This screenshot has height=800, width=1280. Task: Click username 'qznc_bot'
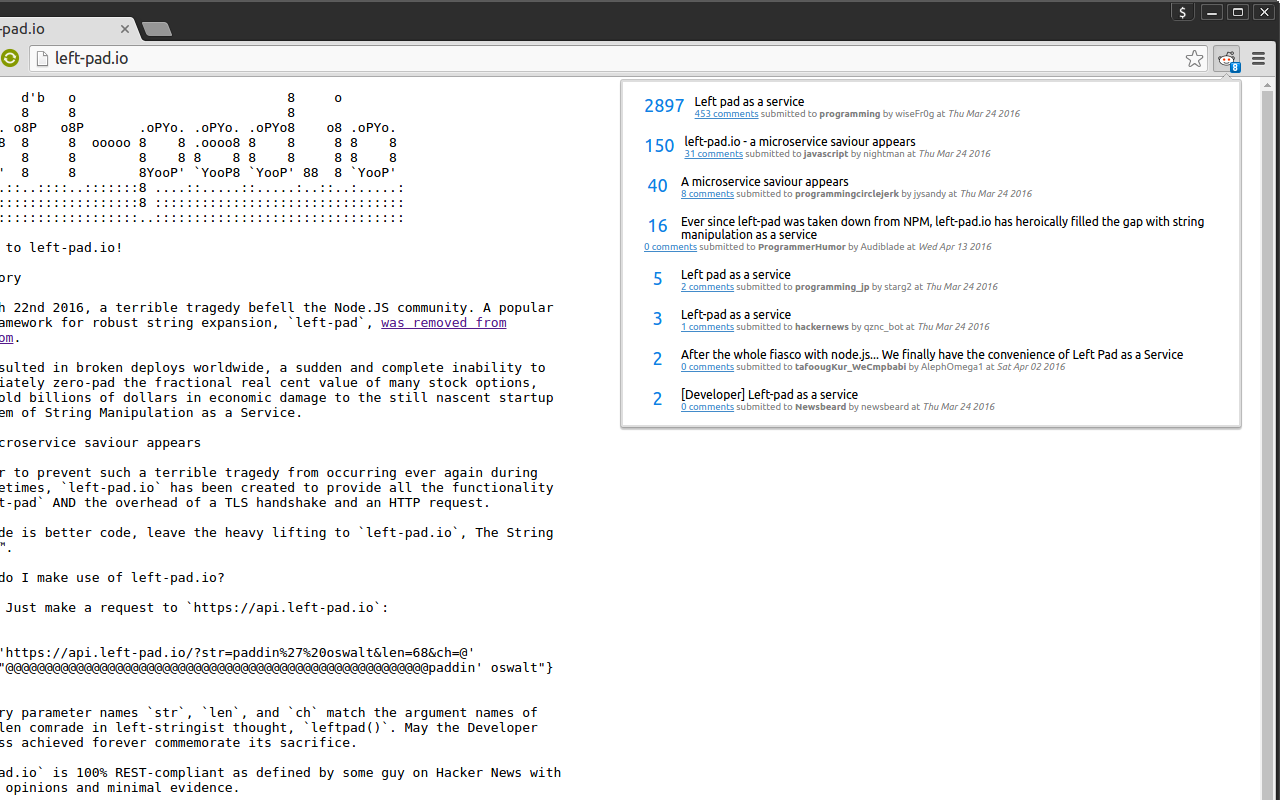pos(883,327)
